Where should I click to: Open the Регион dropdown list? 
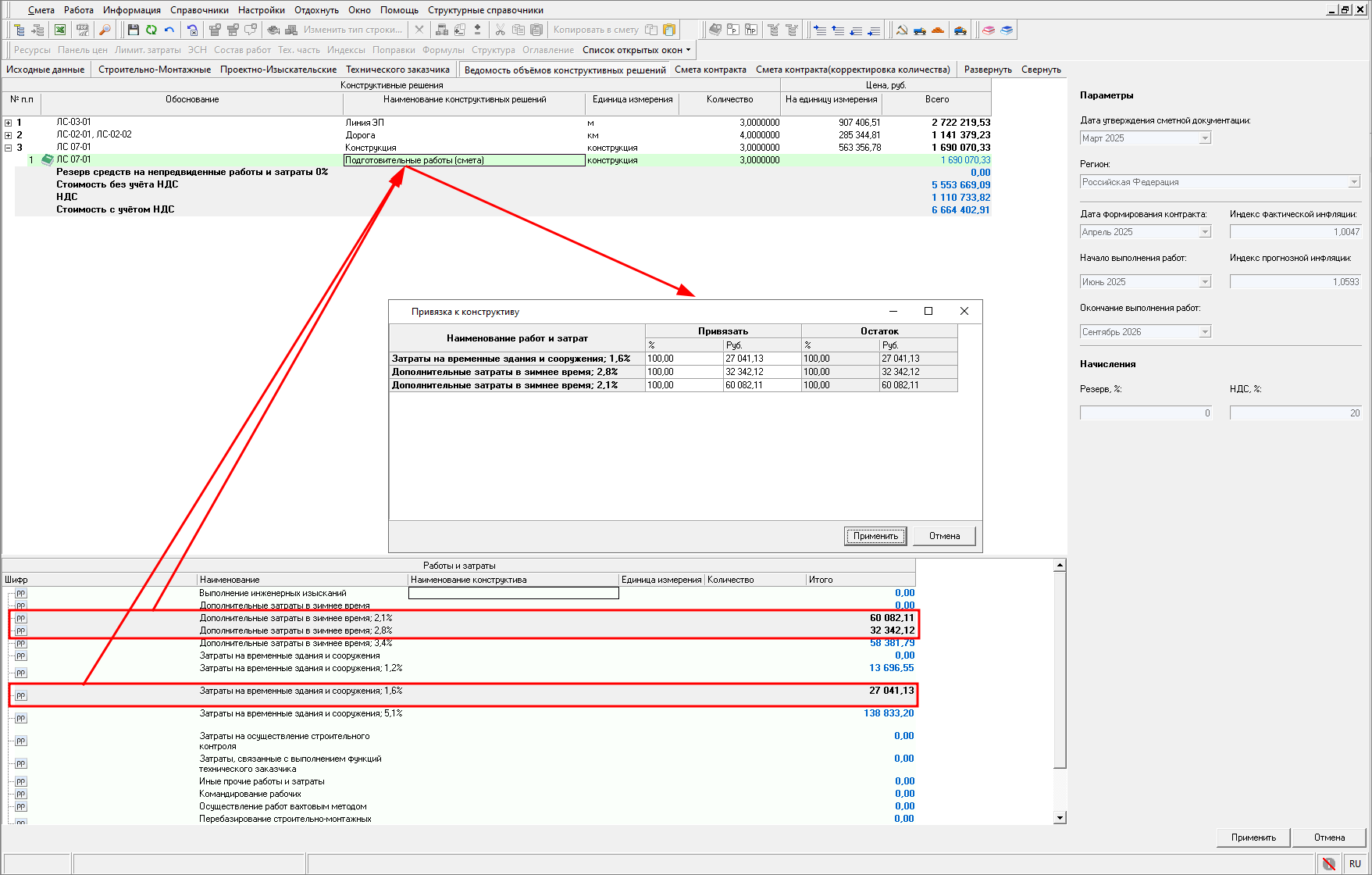[x=1354, y=182]
